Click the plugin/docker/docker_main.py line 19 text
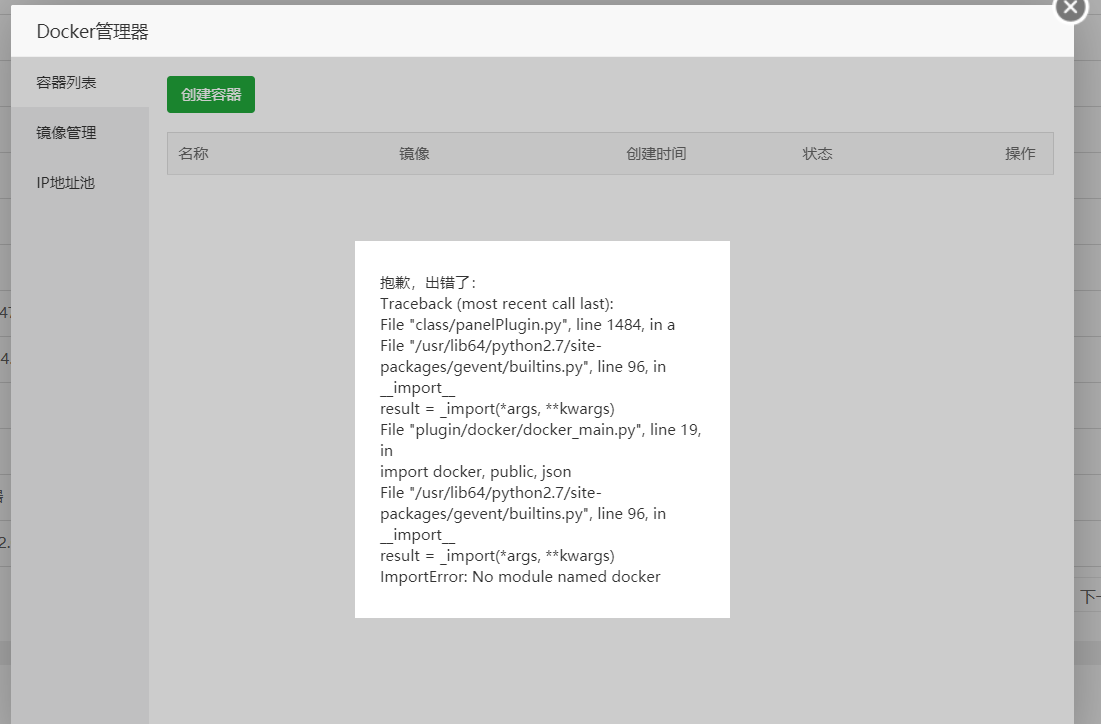The image size is (1101, 724). click(x=541, y=440)
